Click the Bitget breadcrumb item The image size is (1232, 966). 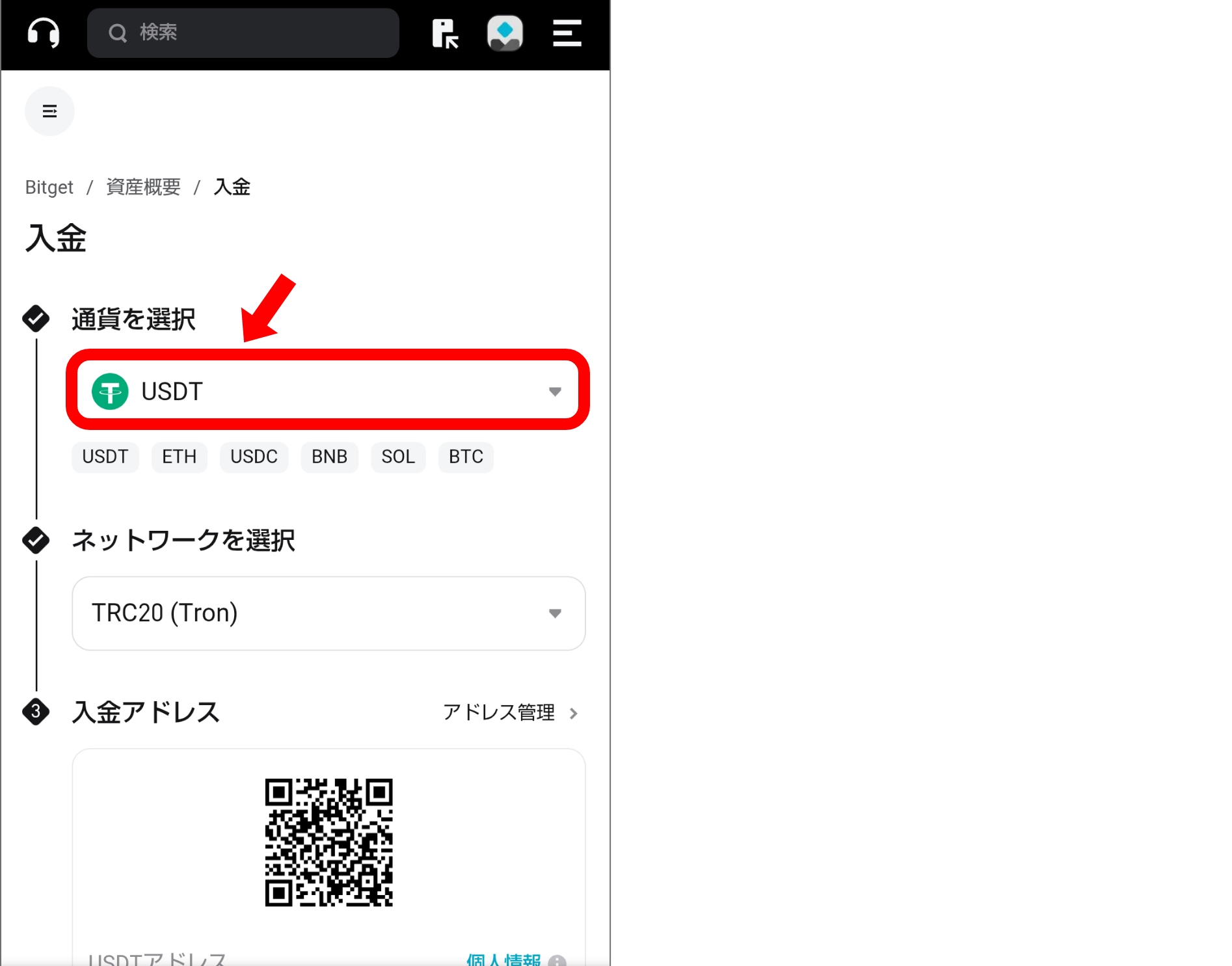pyautogui.click(x=49, y=187)
